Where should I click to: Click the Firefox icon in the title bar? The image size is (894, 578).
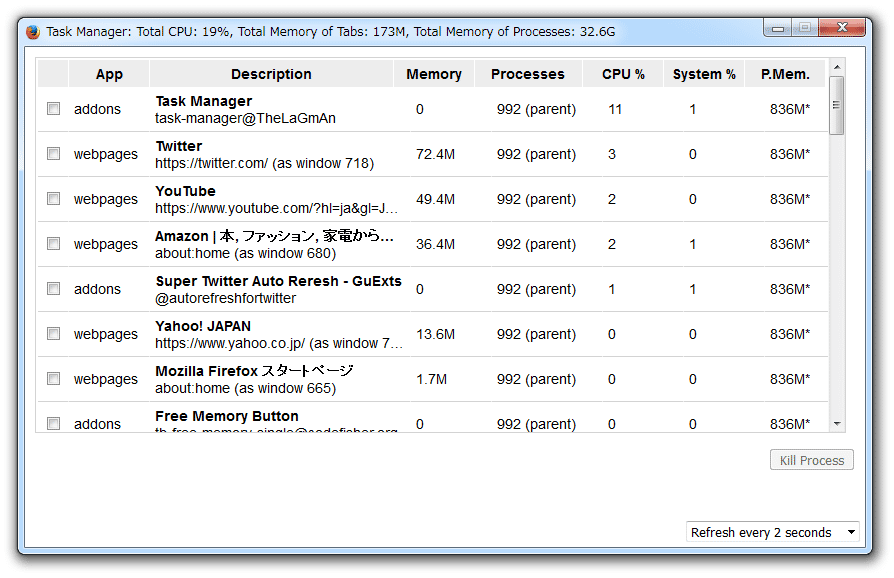(33, 32)
